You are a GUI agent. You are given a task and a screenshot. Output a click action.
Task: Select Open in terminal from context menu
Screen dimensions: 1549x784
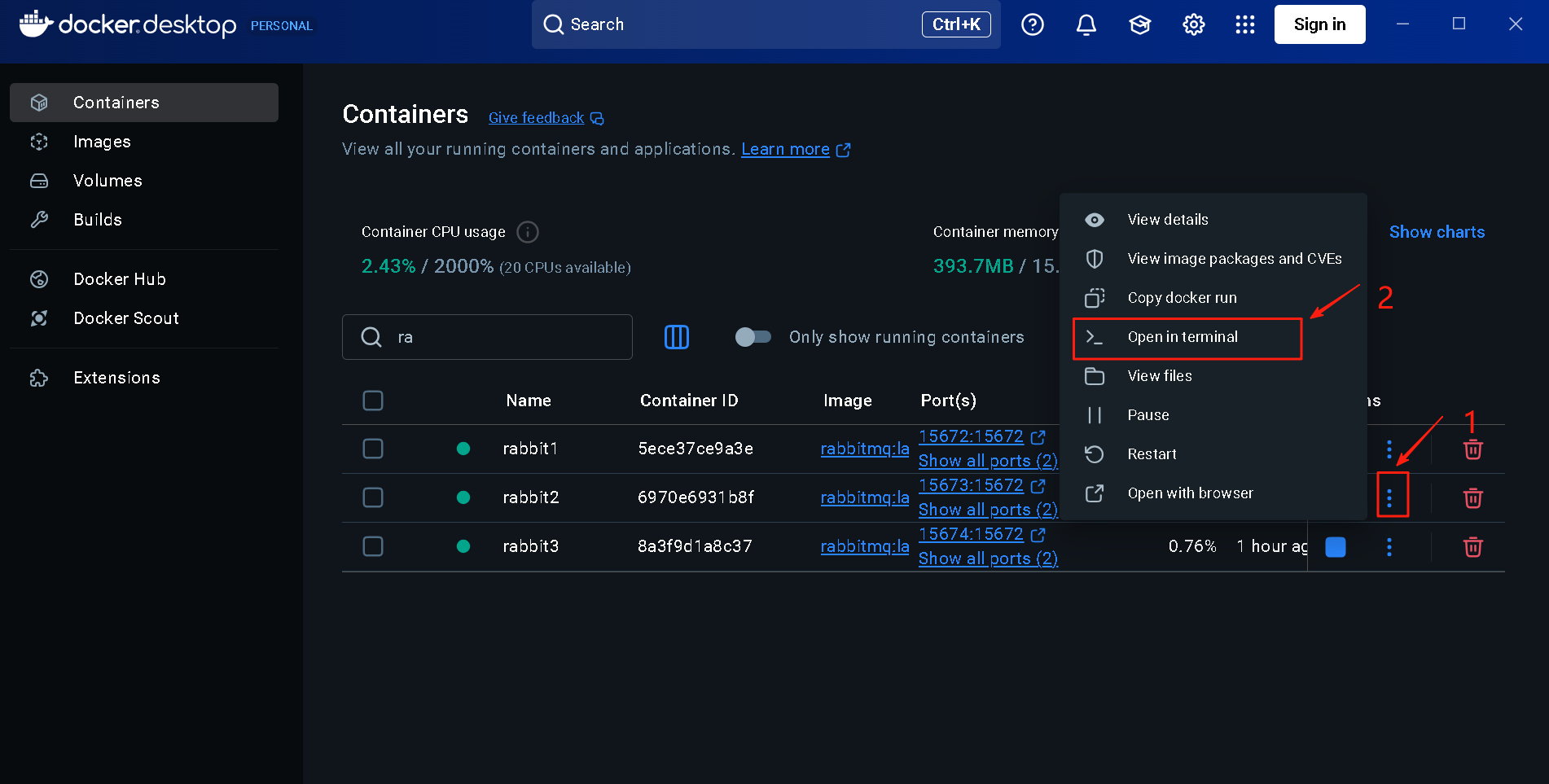(1182, 337)
